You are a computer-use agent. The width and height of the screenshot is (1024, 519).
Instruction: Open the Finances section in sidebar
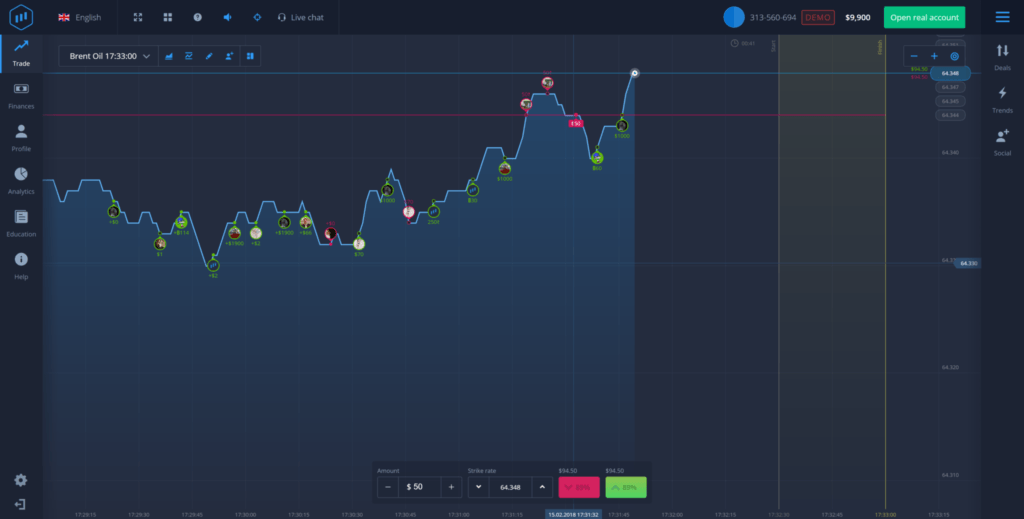click(x=21, y=94)
